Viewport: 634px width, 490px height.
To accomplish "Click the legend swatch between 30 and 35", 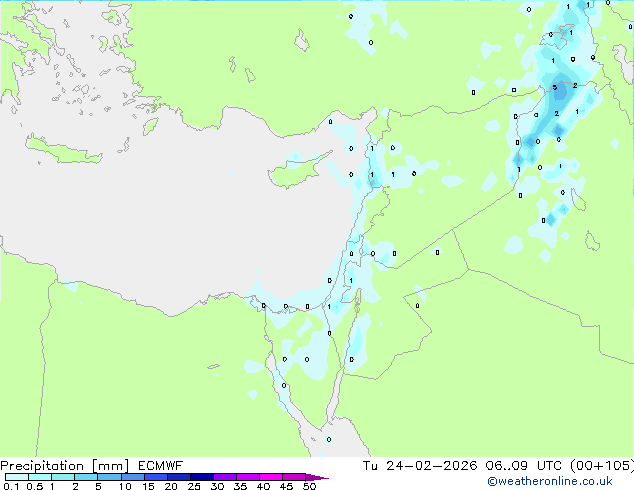I will click(x=224, y=477).
